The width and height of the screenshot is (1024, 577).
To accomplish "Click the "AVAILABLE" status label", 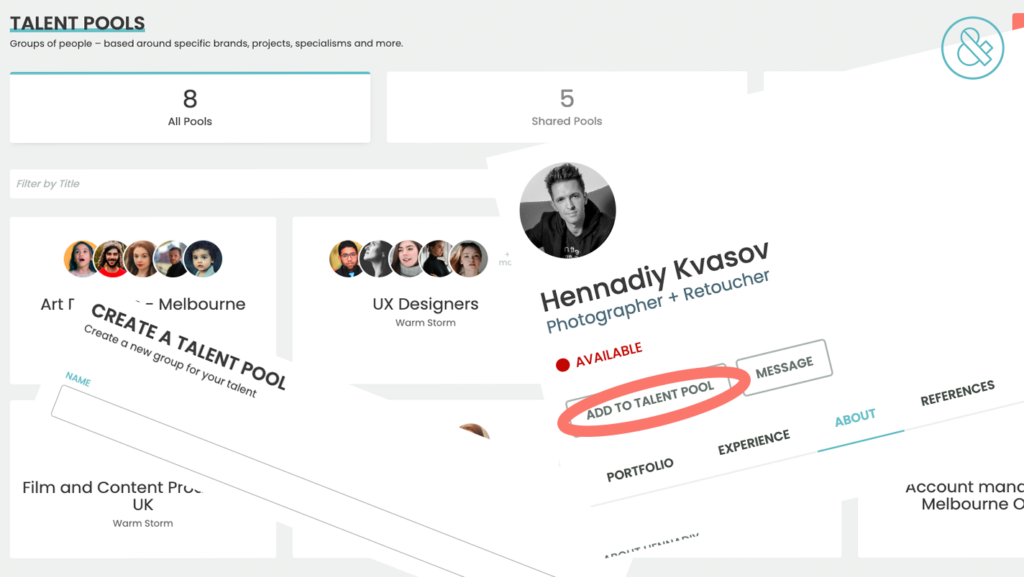I will click(609, 354).
